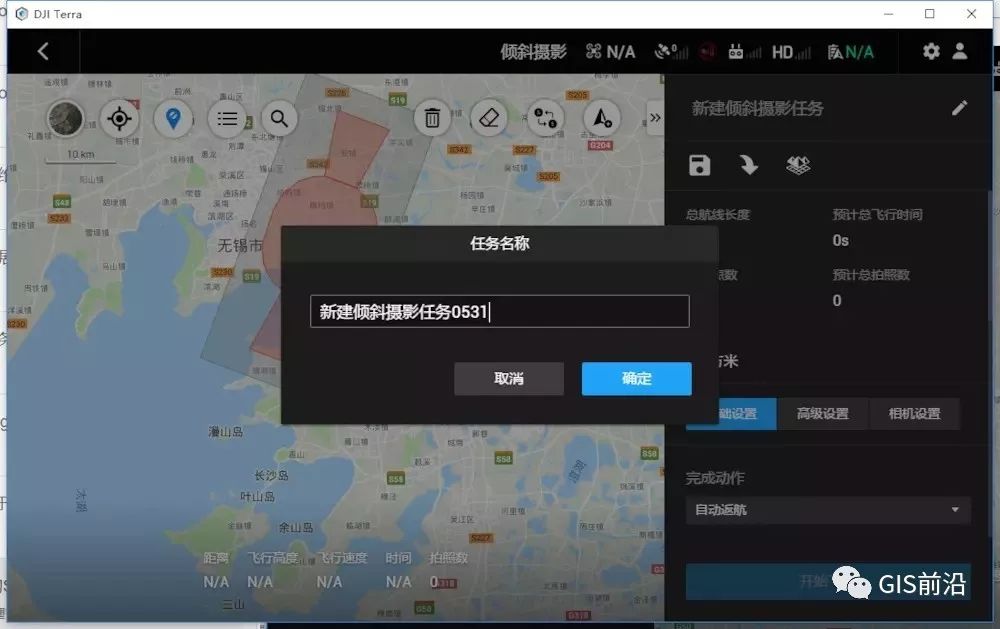Image resolution: width=1000 pixels, height=629 pixels.
Task: Click the save task icon in the right panel
Action: coord(699,165)
